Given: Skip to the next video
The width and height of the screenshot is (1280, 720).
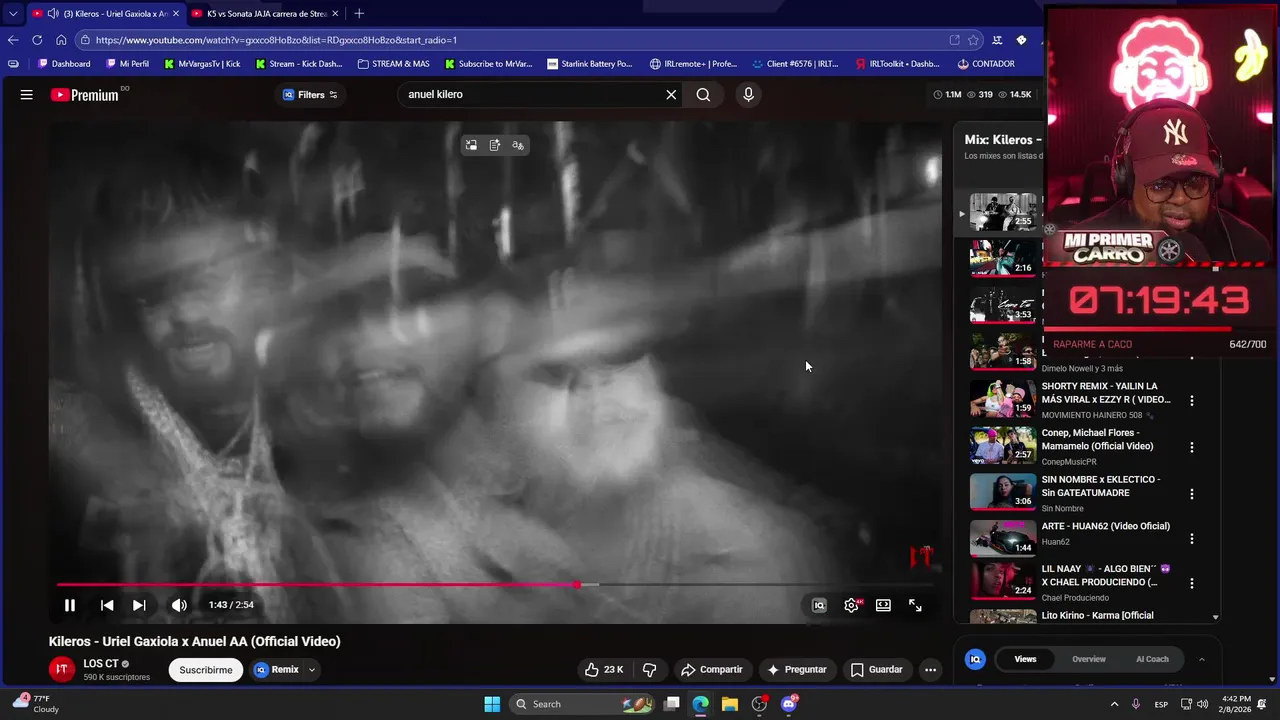Looking at the screenshot, I should 139,605.
